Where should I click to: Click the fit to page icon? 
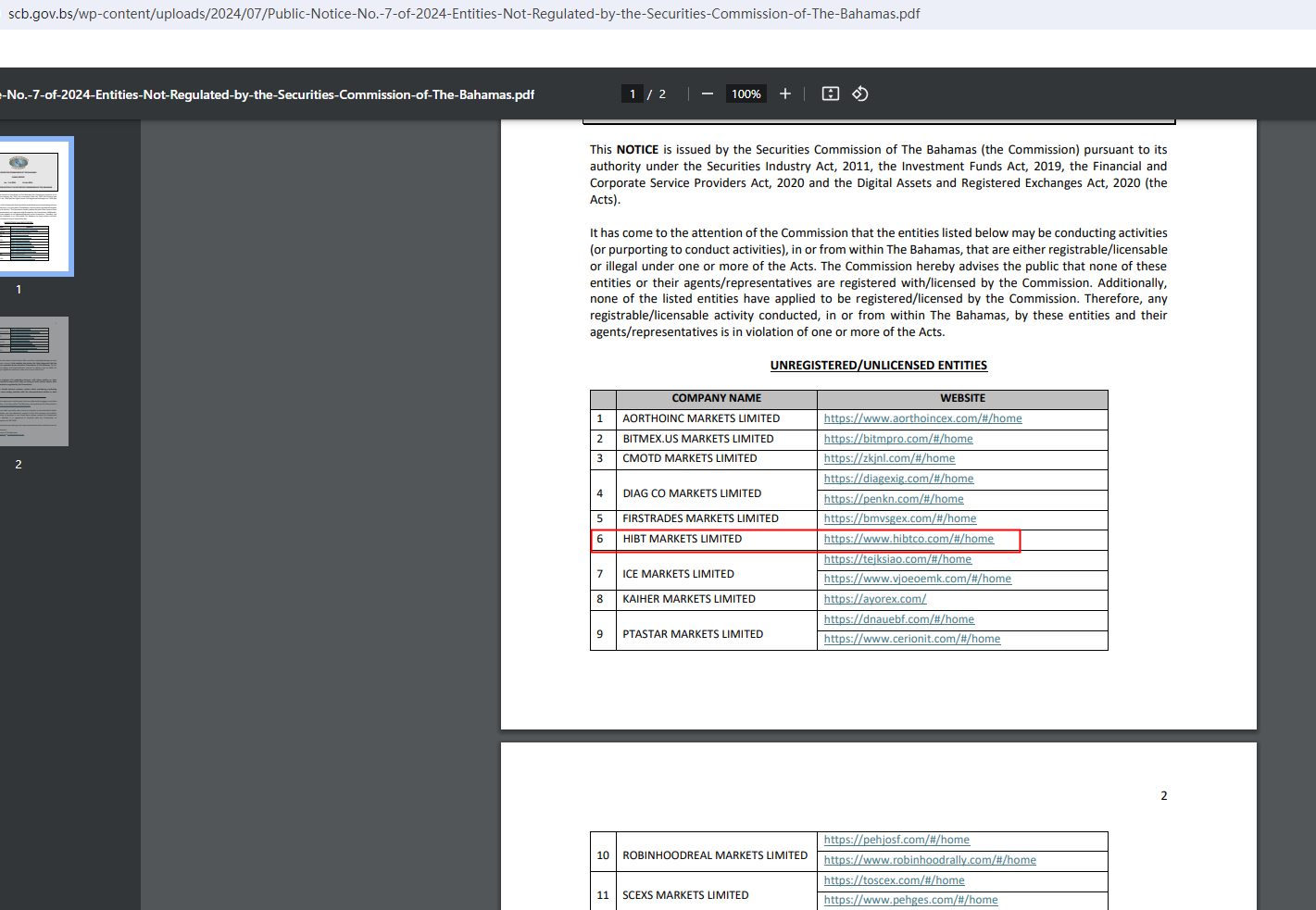tap(831, 93)
